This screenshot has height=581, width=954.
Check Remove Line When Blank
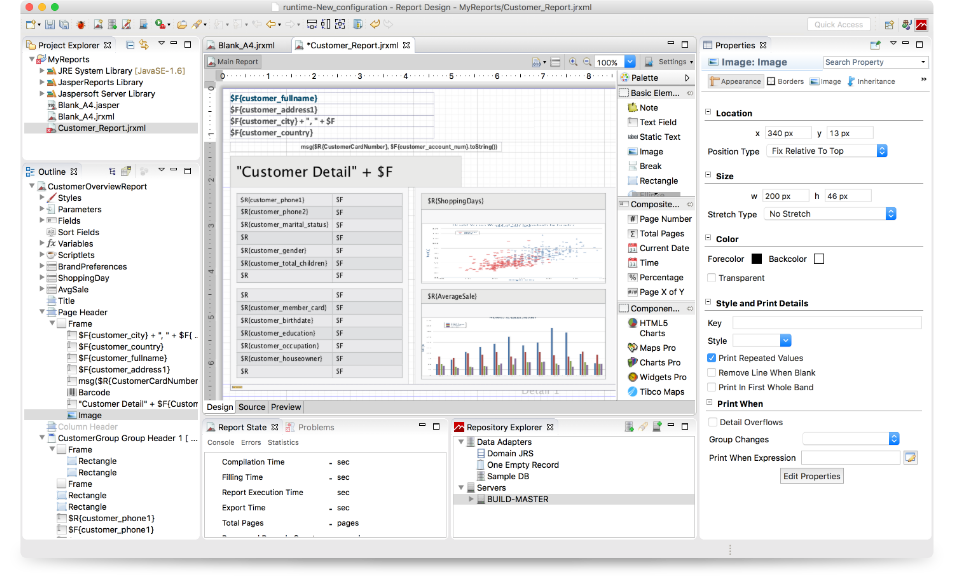(x=711, y=373)
